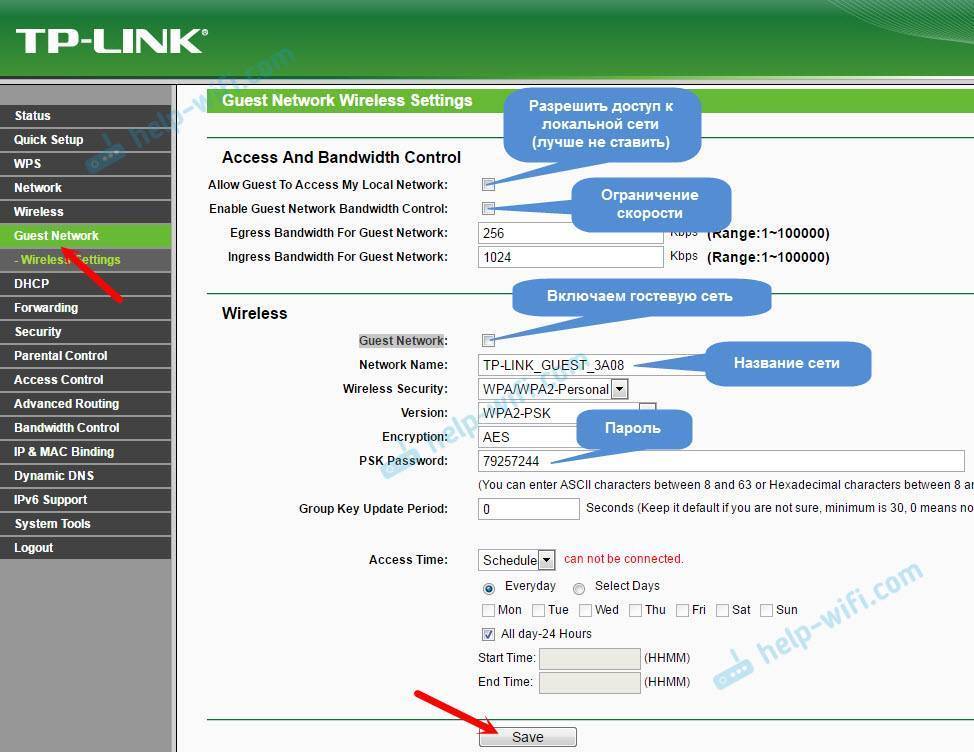Open the Network menu
This screenshot has width=974, height=752.
coord(85,188)
